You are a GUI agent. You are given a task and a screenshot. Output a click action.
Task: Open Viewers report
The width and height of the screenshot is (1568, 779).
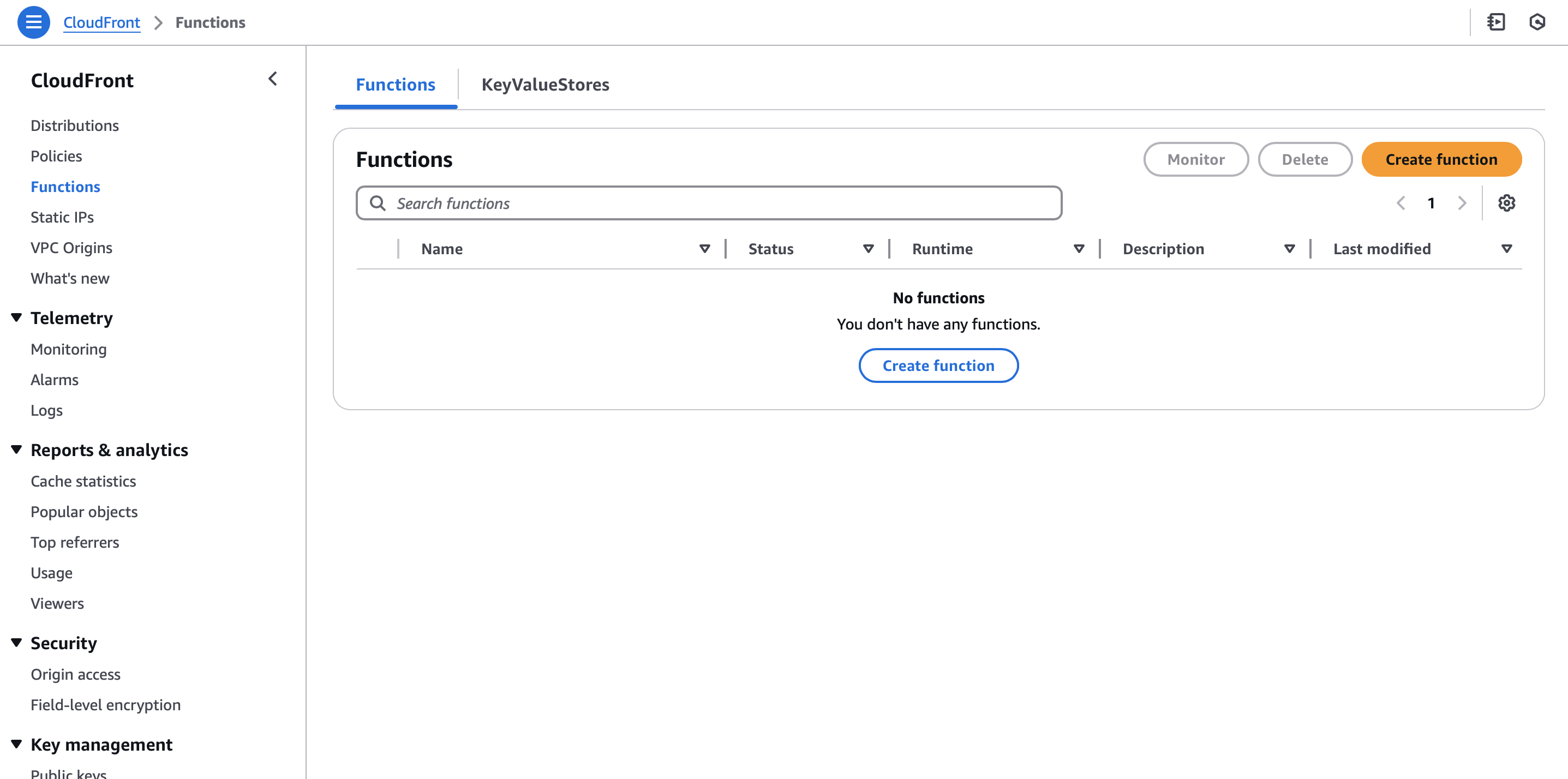[x=57, y=603]
